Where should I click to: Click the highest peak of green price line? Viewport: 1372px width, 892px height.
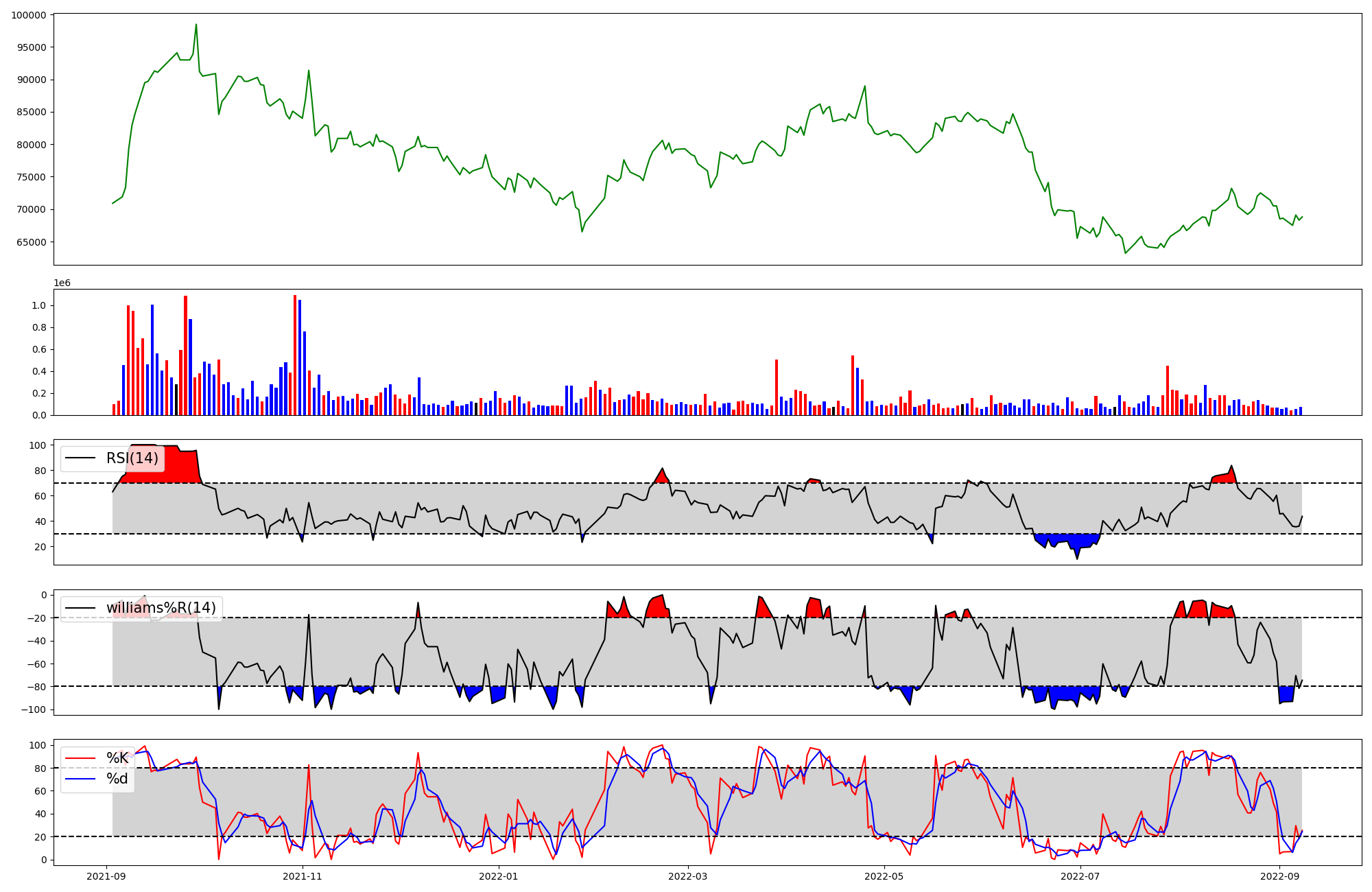coord(196,25)
